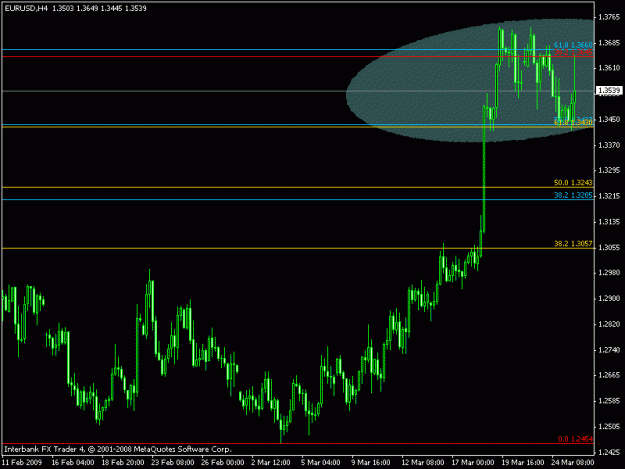Click the 1.3685 price axis label
This screenshot has width=625, height=469.
click(609, 43)
